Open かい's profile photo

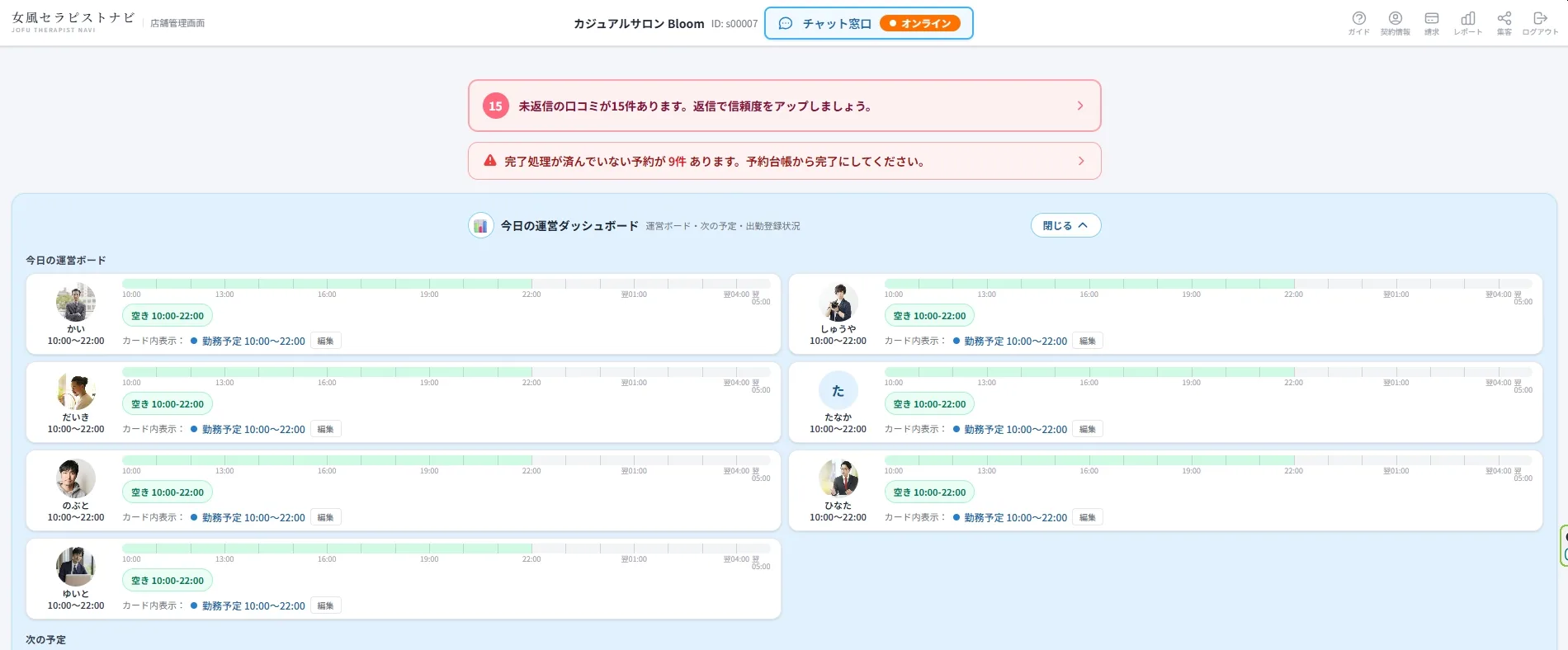76,302
